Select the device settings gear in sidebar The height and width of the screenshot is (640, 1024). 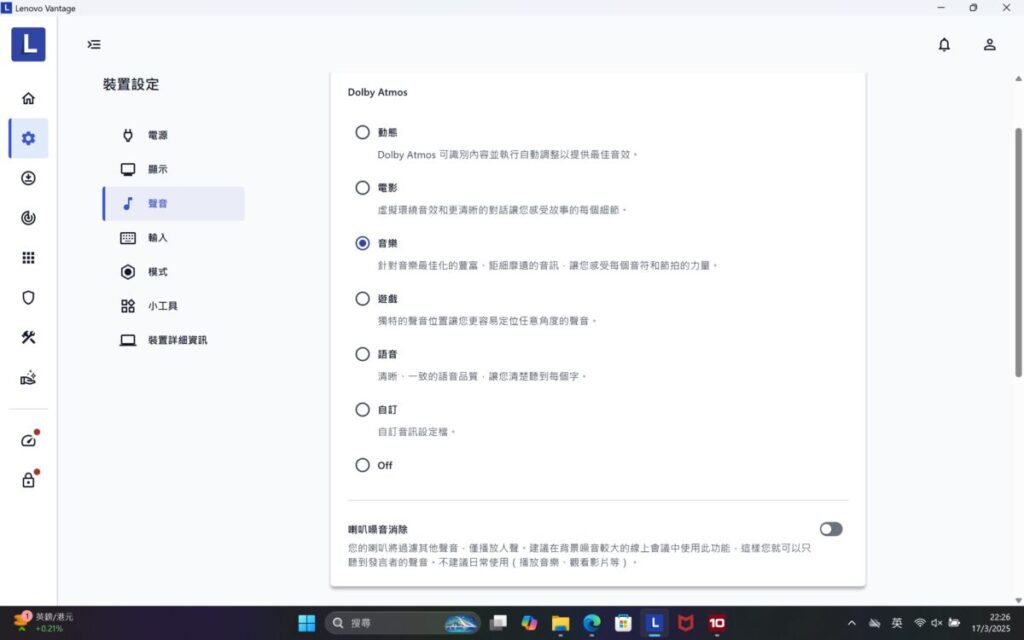(28, 138)
